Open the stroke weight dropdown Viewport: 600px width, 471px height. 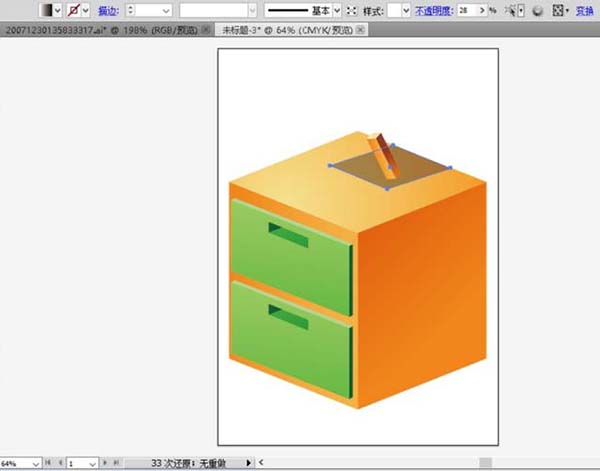click(166, 11)
